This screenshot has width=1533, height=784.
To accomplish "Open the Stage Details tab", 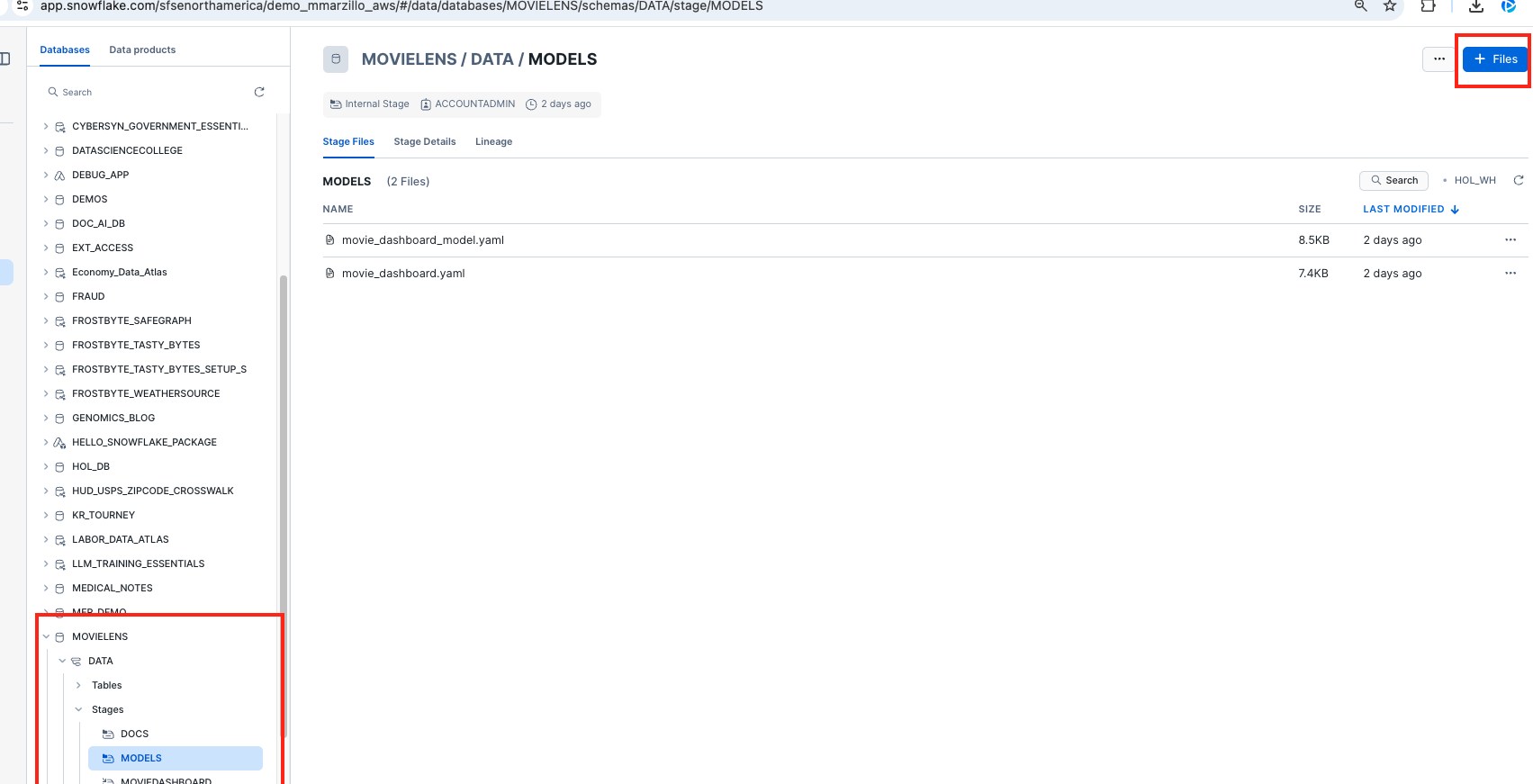I will click(x=425, y=142).
